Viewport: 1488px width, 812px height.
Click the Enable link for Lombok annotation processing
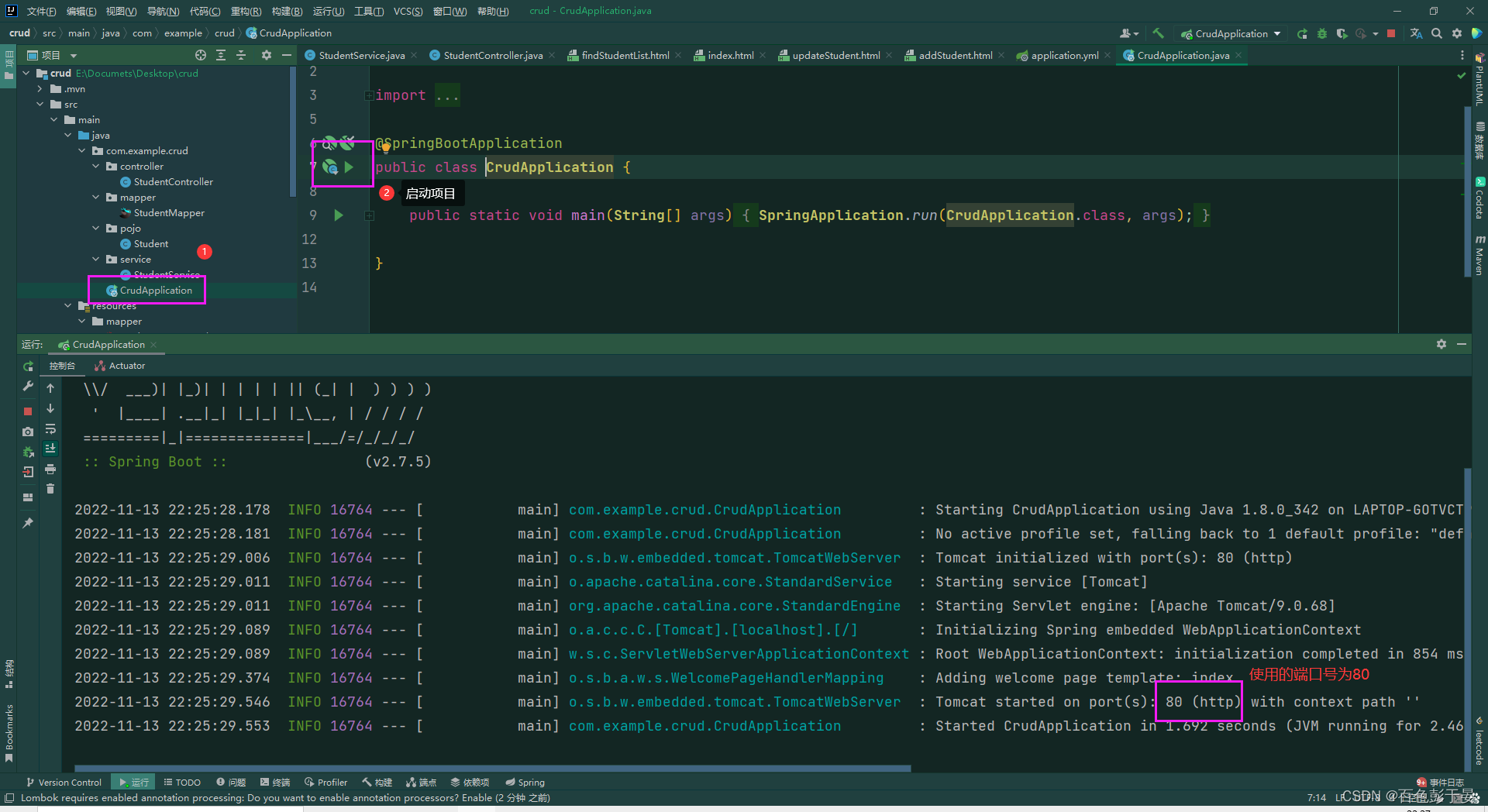coord(477,798)
